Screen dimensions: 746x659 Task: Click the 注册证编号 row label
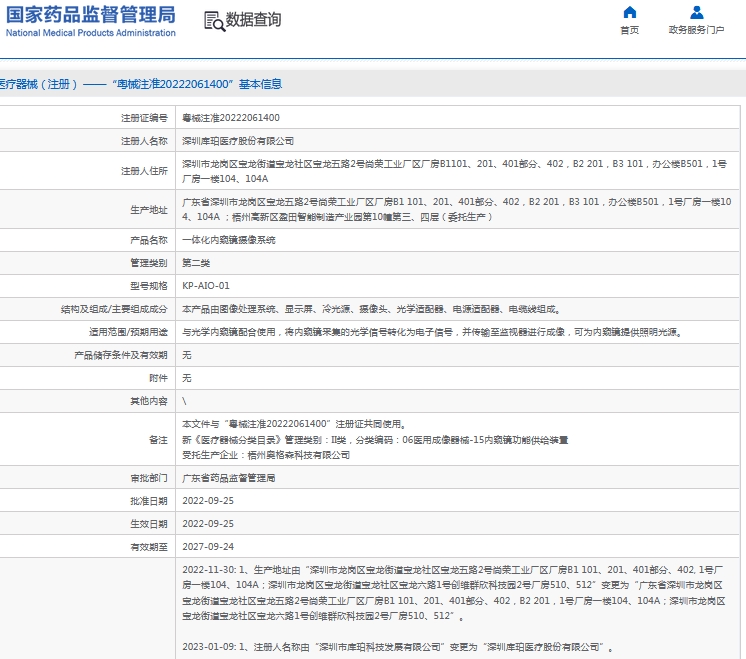[144, 118]
